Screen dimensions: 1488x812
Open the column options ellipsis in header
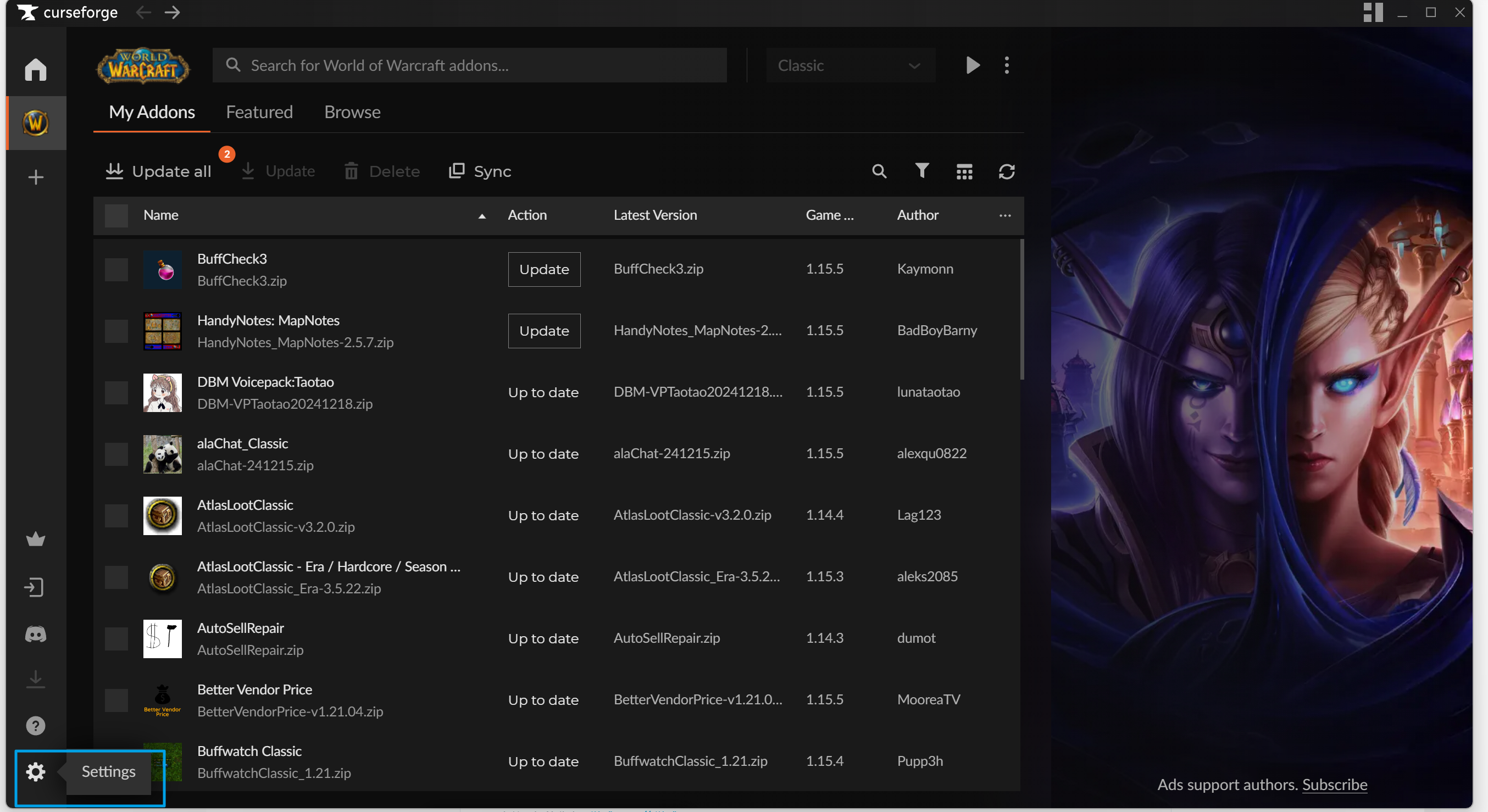click(x=1004, y=215)
